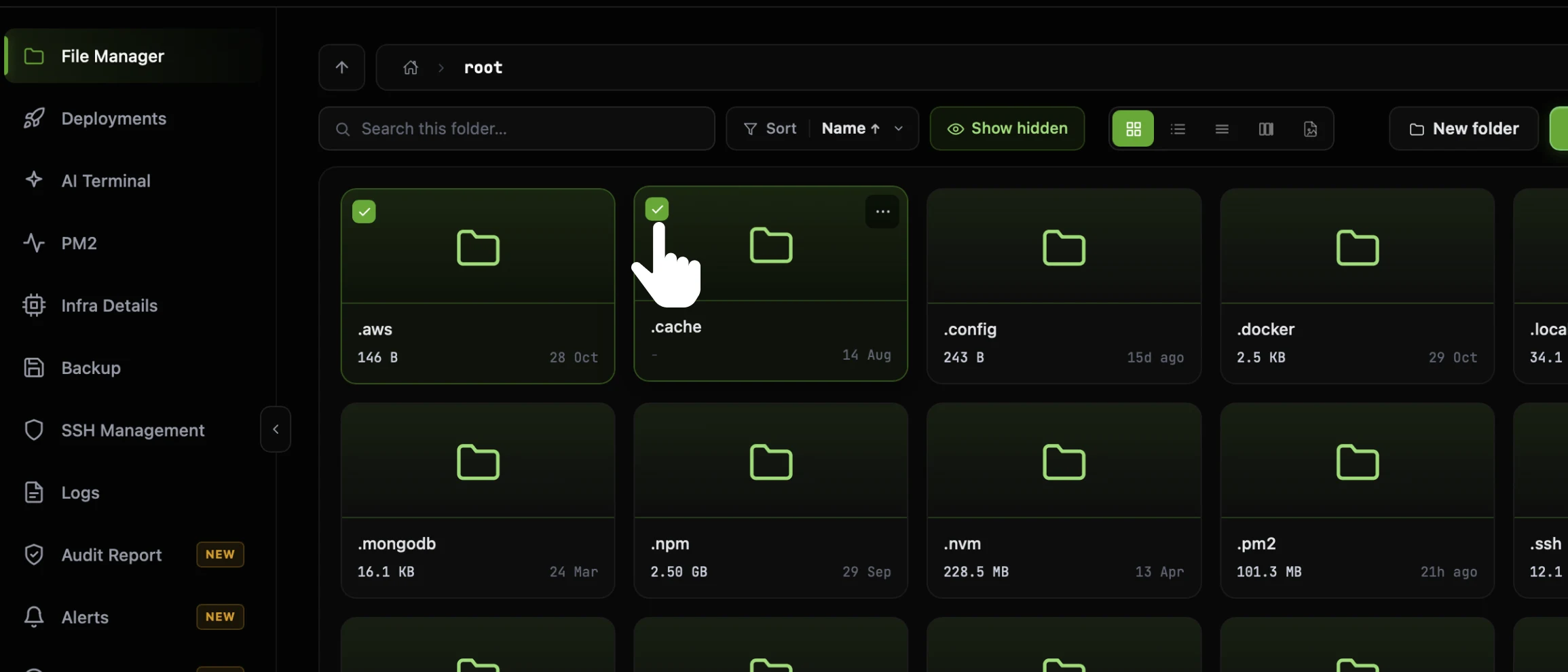Create a New folder
This screenshot has height=672, width=1568.
tap(1464, 128)
